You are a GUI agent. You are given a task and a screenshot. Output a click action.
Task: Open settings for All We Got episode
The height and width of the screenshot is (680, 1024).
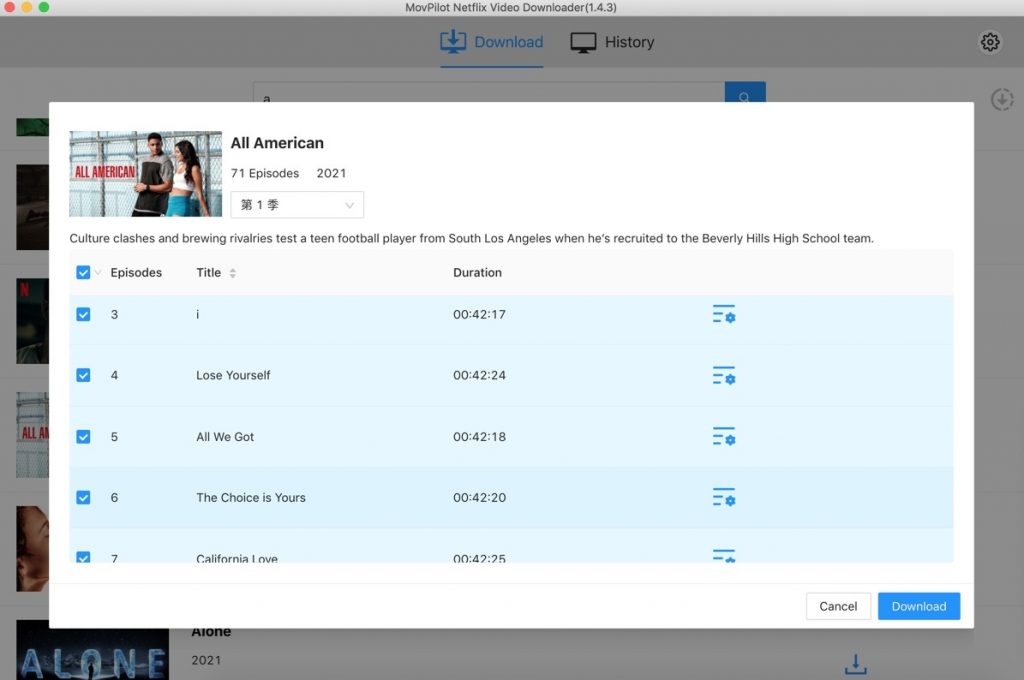click(x=724, y=436)
